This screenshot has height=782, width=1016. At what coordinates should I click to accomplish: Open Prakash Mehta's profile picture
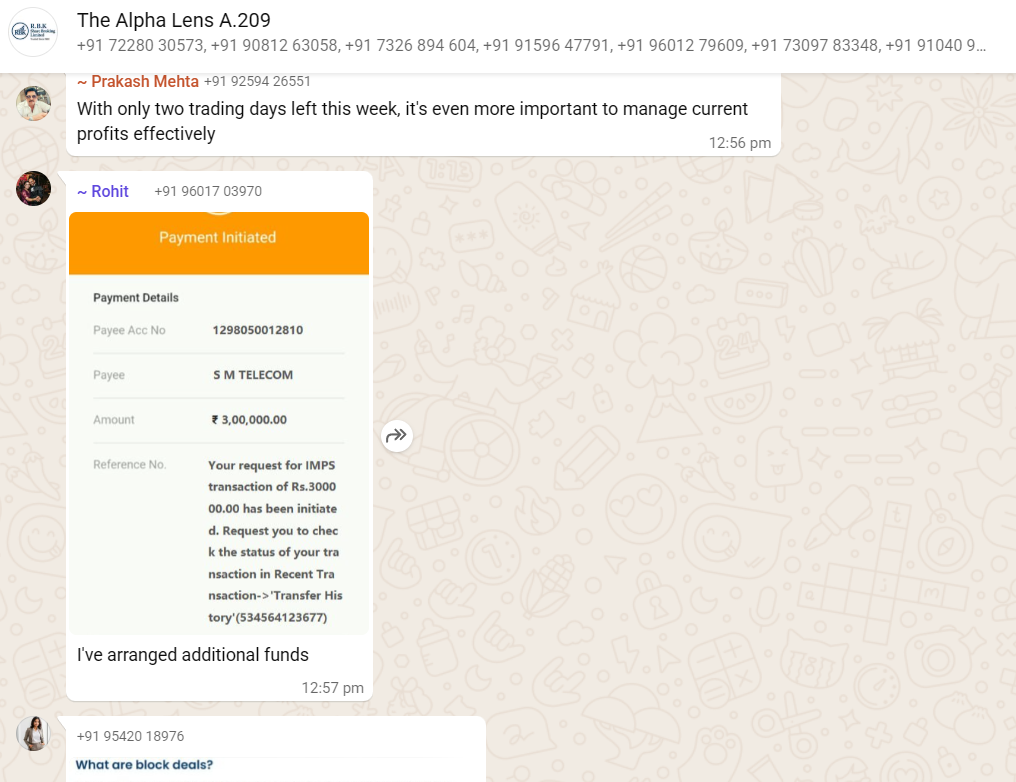click(x=33, y=103)
